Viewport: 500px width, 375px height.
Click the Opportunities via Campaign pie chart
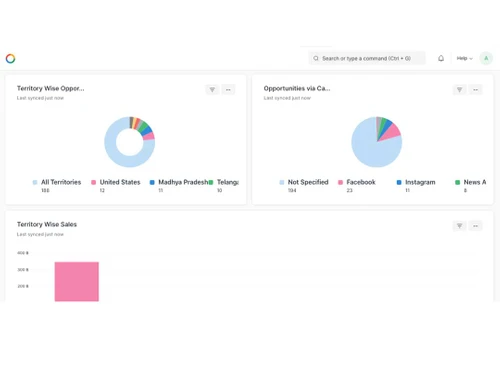point(377,142)
